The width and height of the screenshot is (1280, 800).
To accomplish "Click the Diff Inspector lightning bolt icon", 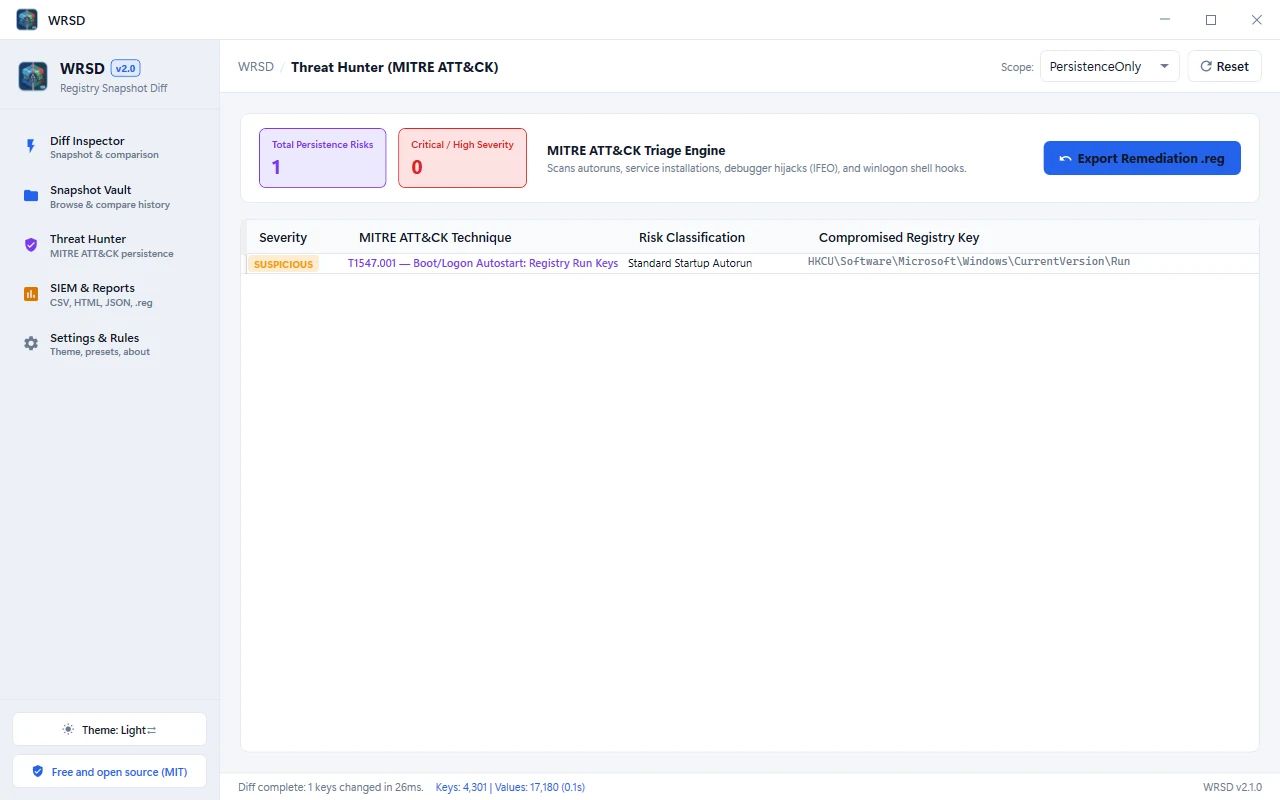I will tap(31, 146).
